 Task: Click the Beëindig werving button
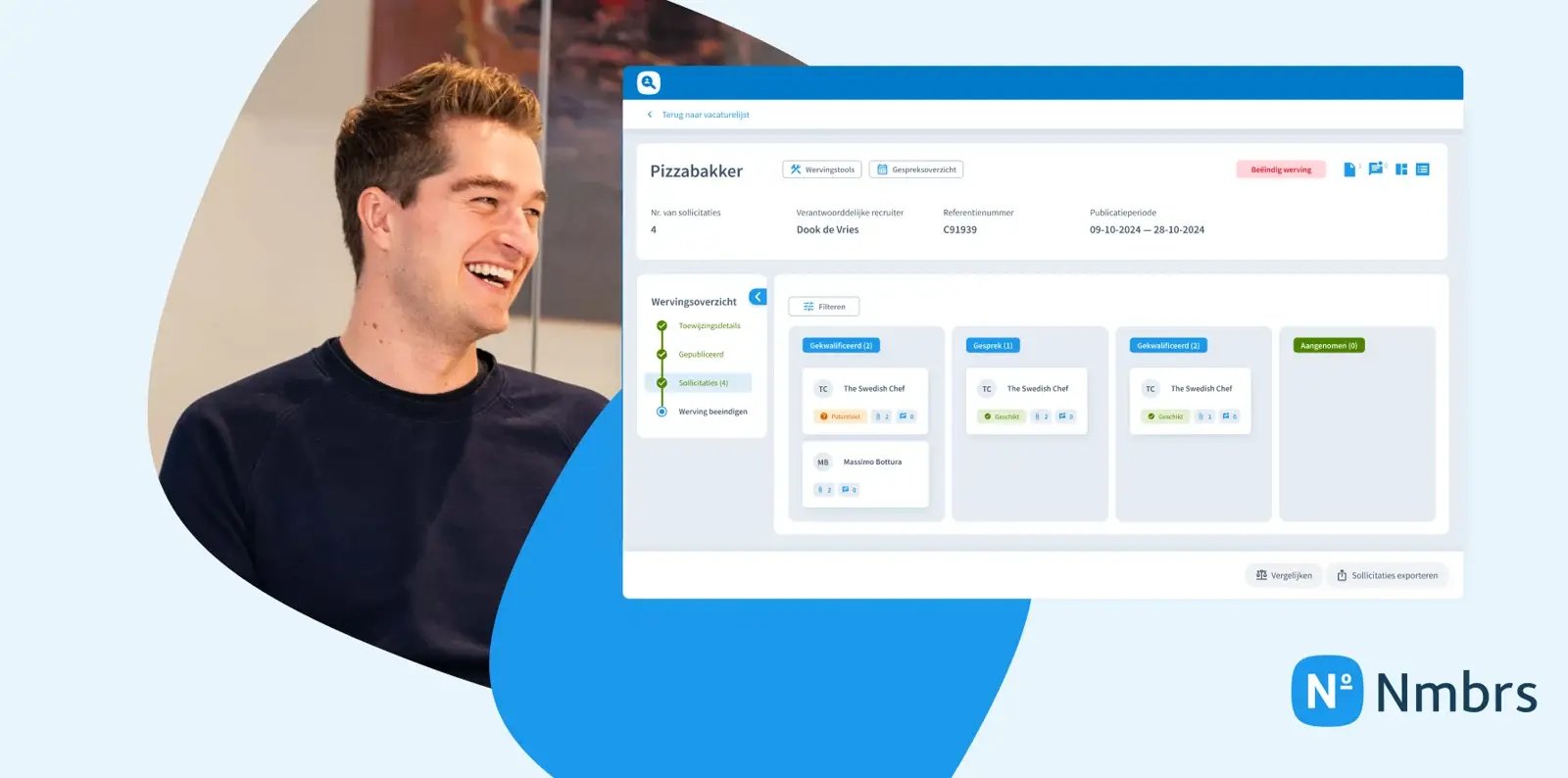coord(1280,170)
